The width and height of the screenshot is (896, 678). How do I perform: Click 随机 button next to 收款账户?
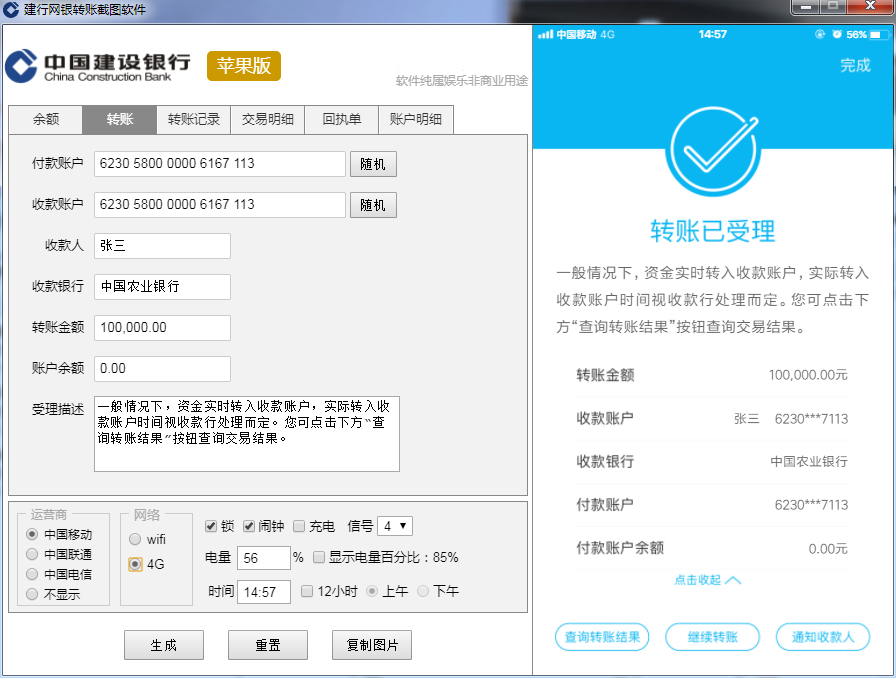tap(373, 205)
